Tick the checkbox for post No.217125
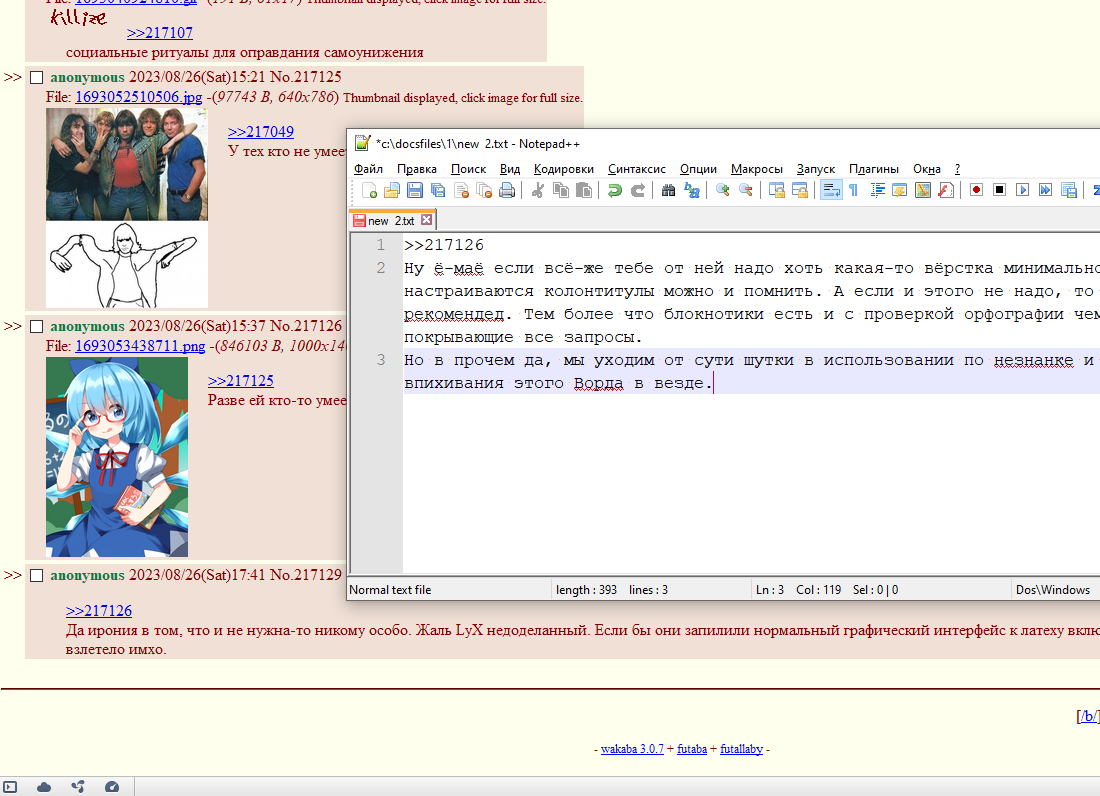The height and width of the screenshot is (796, 1100). (x=37, y=77)
